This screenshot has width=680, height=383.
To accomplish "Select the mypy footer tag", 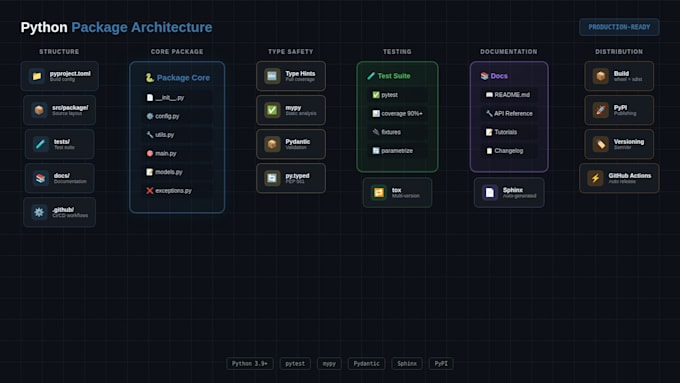I will click(329, 363).
